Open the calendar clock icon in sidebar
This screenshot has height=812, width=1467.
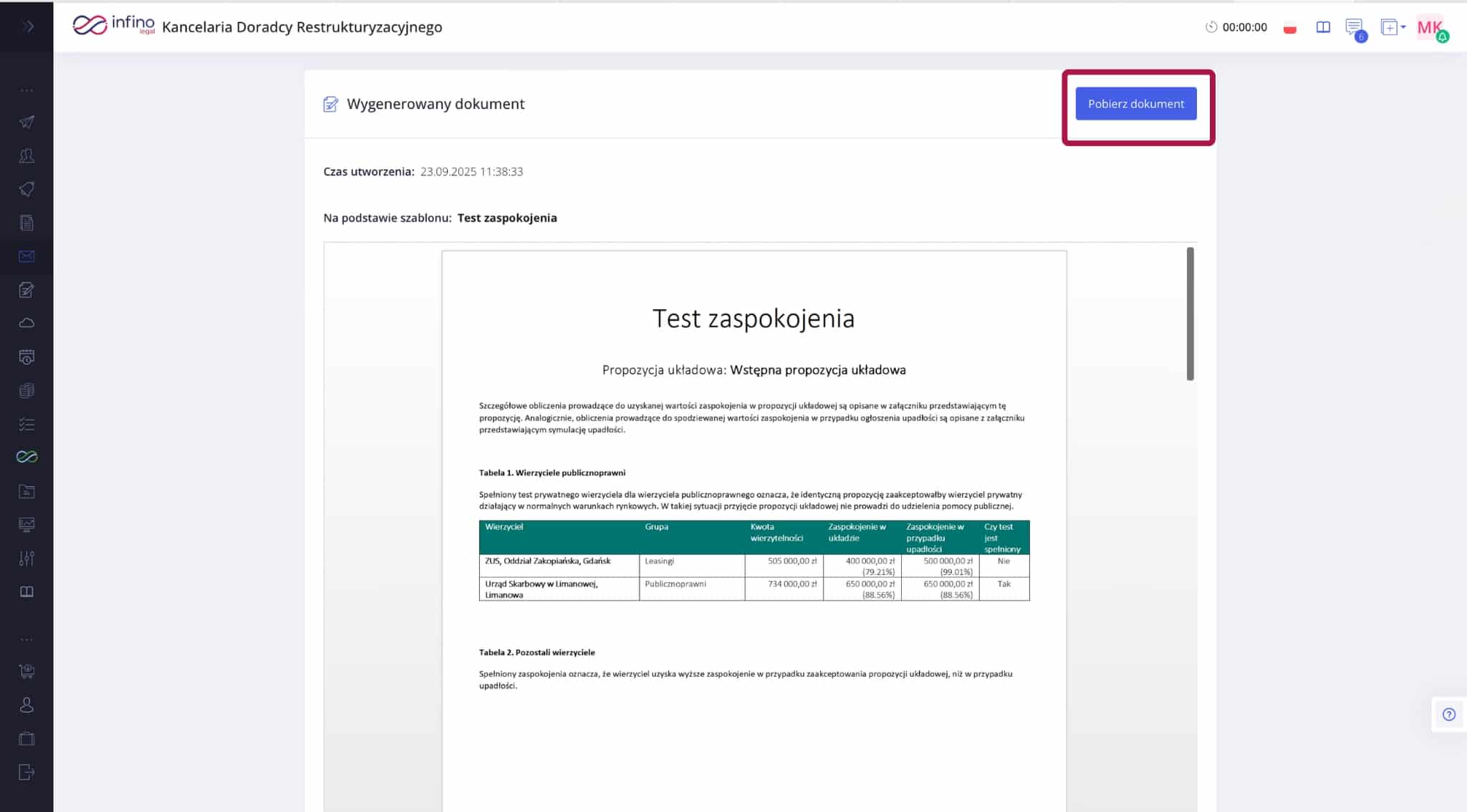pos(27,357)
